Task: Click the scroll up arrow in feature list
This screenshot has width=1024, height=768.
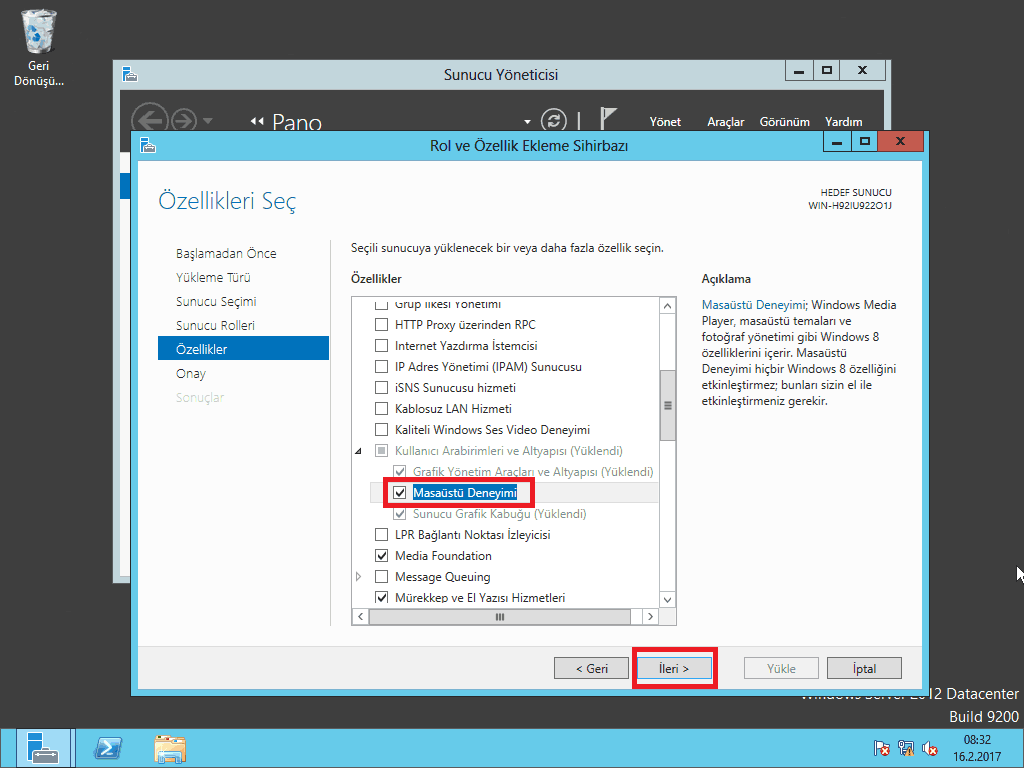Action: point(667,306)
